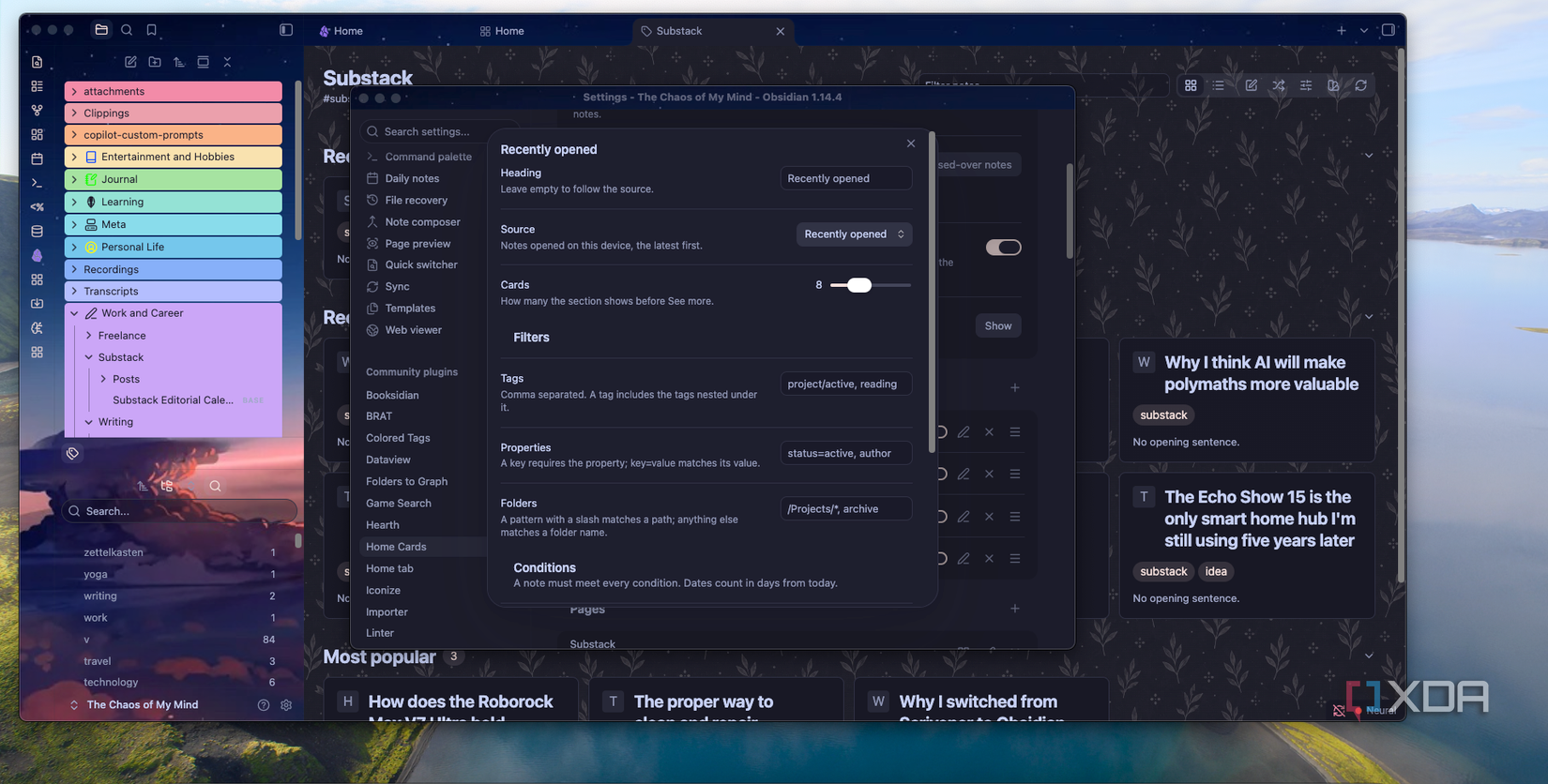
Task: Create a new folder from the explorer toolbar
Action: [155, 62]
